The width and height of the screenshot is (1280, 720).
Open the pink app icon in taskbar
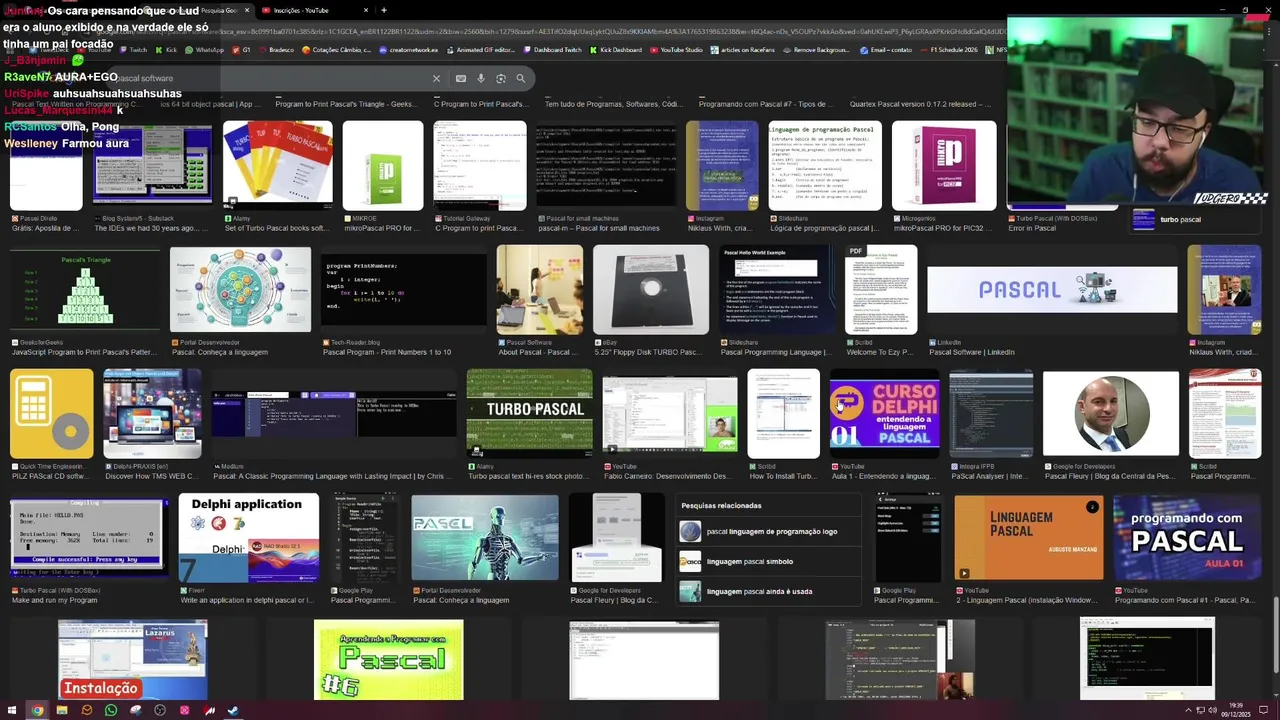click(x=184, y=710)
